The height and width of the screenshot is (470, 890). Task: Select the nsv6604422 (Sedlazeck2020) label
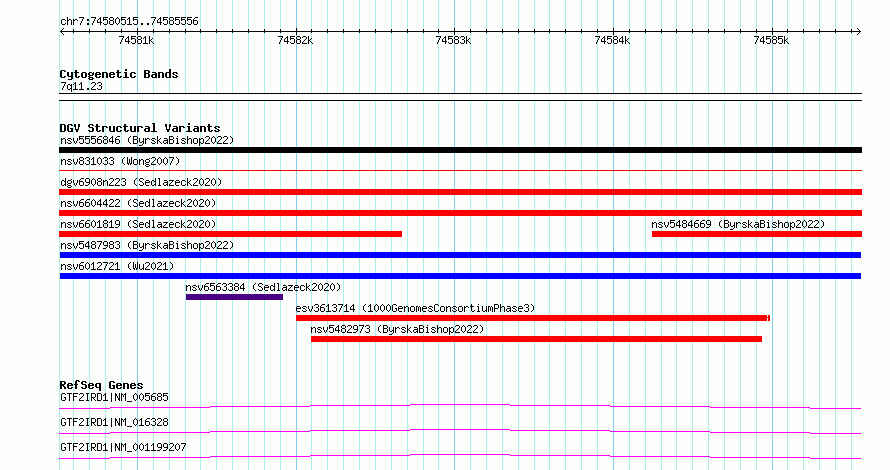[138, 203]
